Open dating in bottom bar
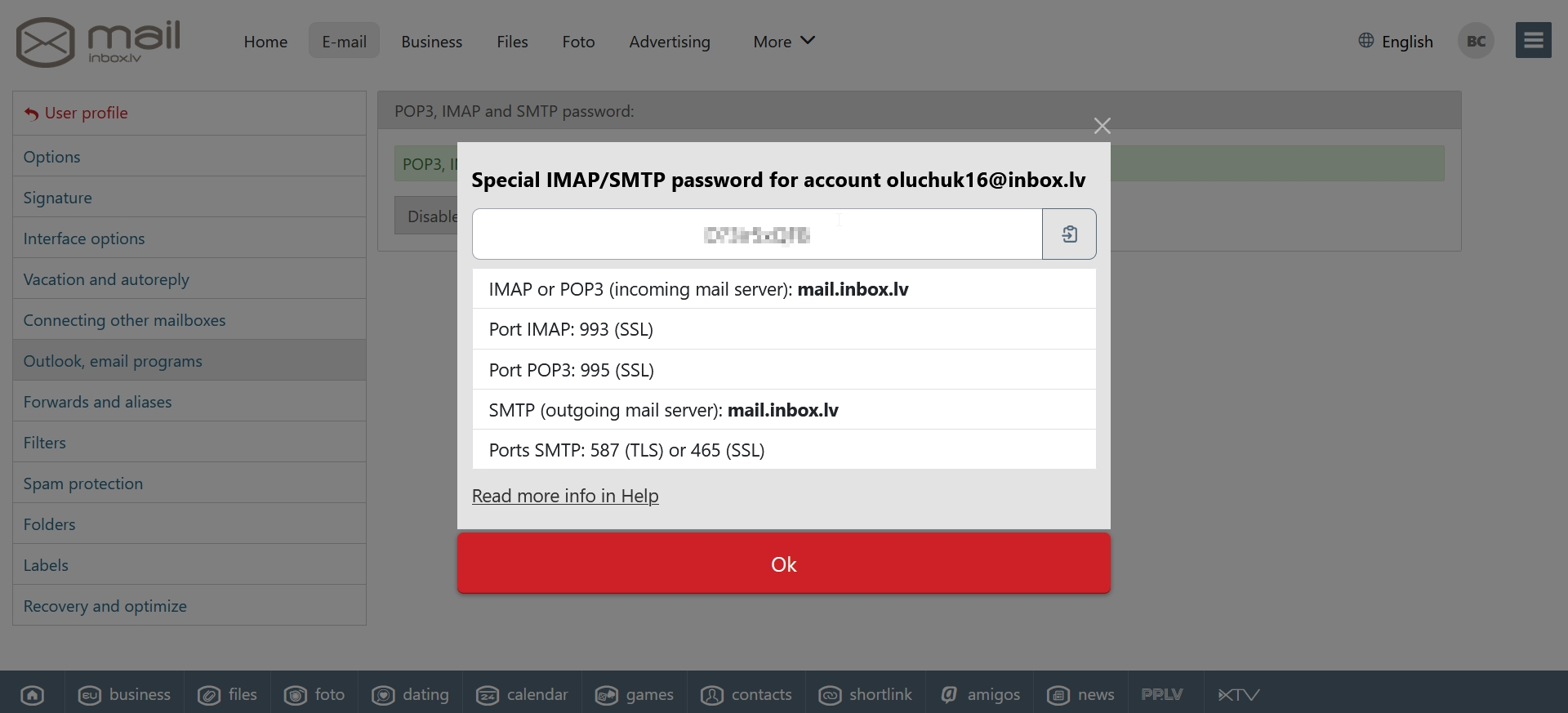 point(411,694)
